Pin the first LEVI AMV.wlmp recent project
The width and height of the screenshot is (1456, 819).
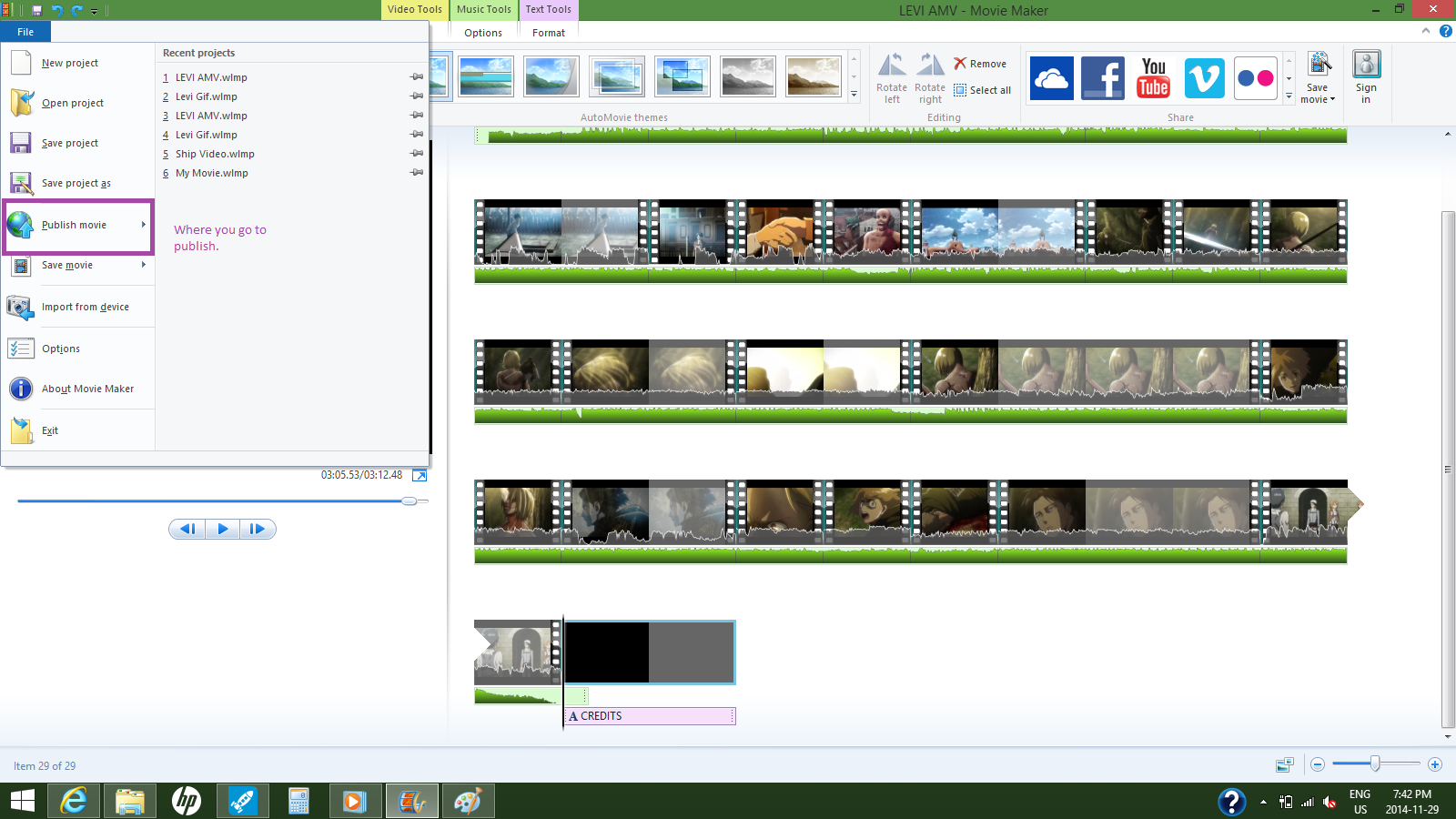(x=417, y=77)
